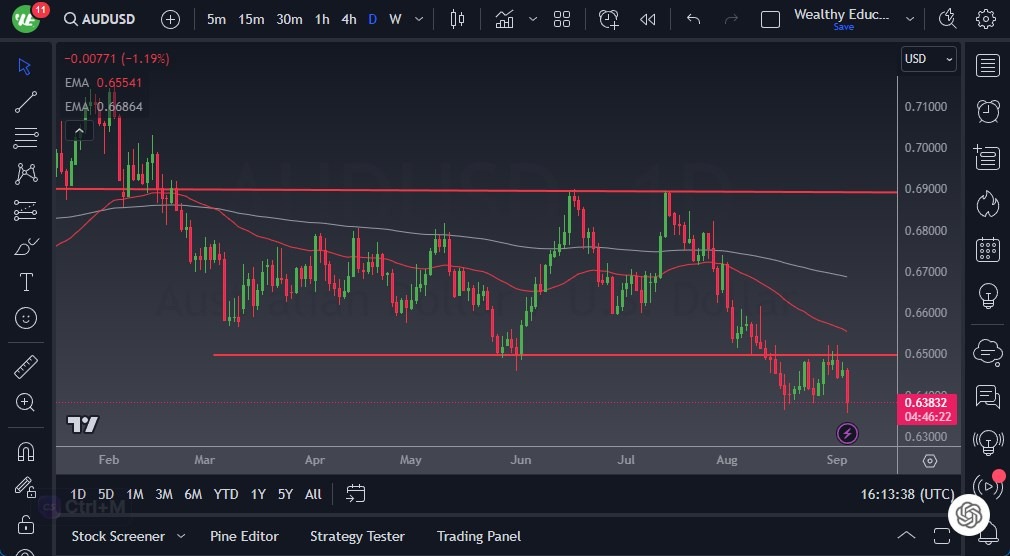
Task: Expand the Wealthy Education layout dropdown
Action: (909, 19)
